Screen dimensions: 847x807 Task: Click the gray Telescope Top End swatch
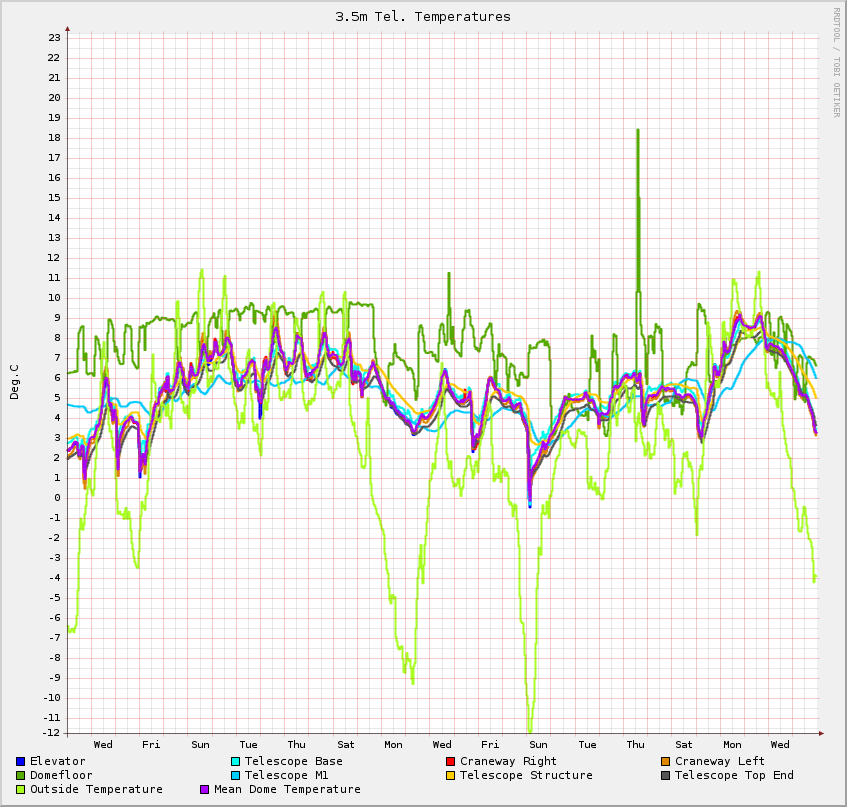tap(665, 775)
